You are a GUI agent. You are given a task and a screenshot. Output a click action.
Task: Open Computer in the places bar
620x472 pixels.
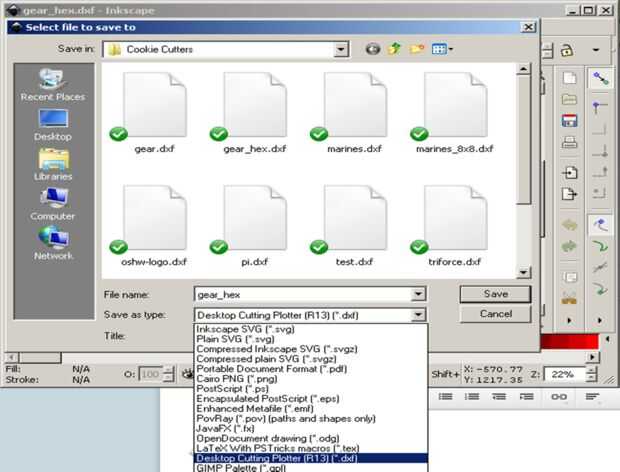click(x=53, y=204)
